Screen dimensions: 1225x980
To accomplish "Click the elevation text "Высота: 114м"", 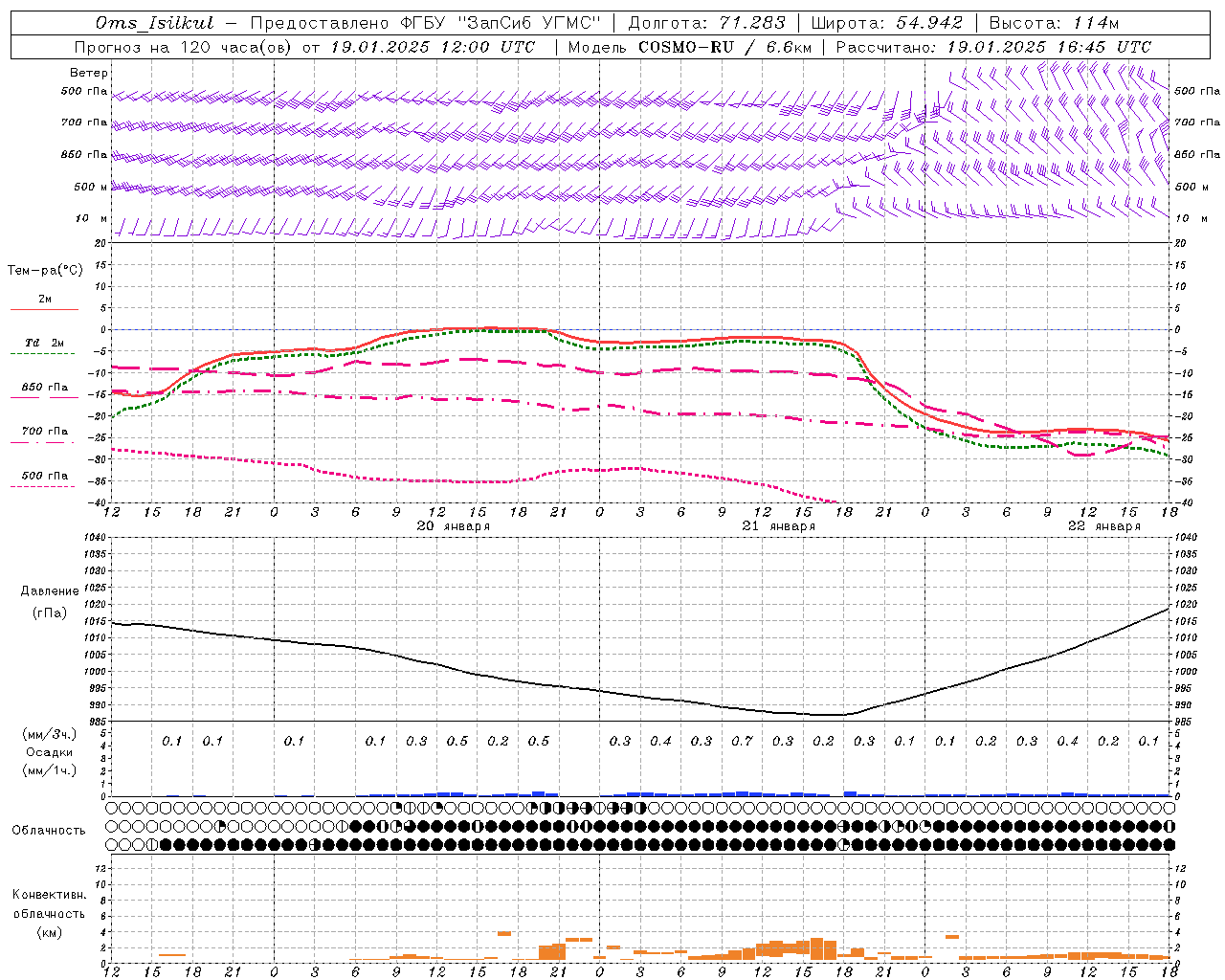I will [x=1054, y=23].
